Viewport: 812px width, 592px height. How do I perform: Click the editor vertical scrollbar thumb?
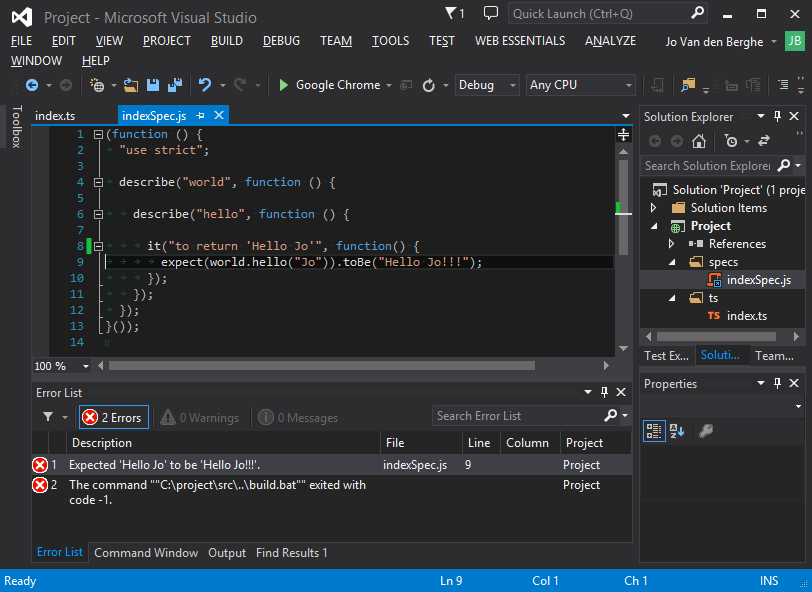click(624, 207)
